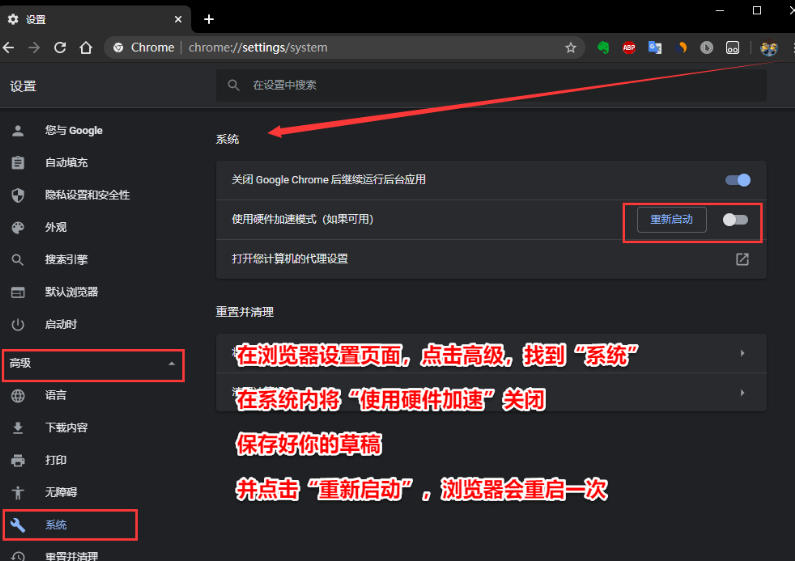Expand first row under 重置并清理

point(742,354)
